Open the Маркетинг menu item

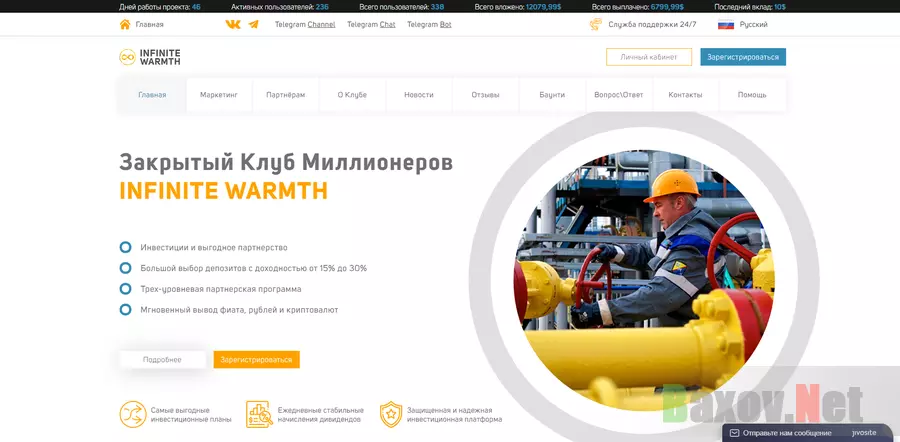click(219, 95)
